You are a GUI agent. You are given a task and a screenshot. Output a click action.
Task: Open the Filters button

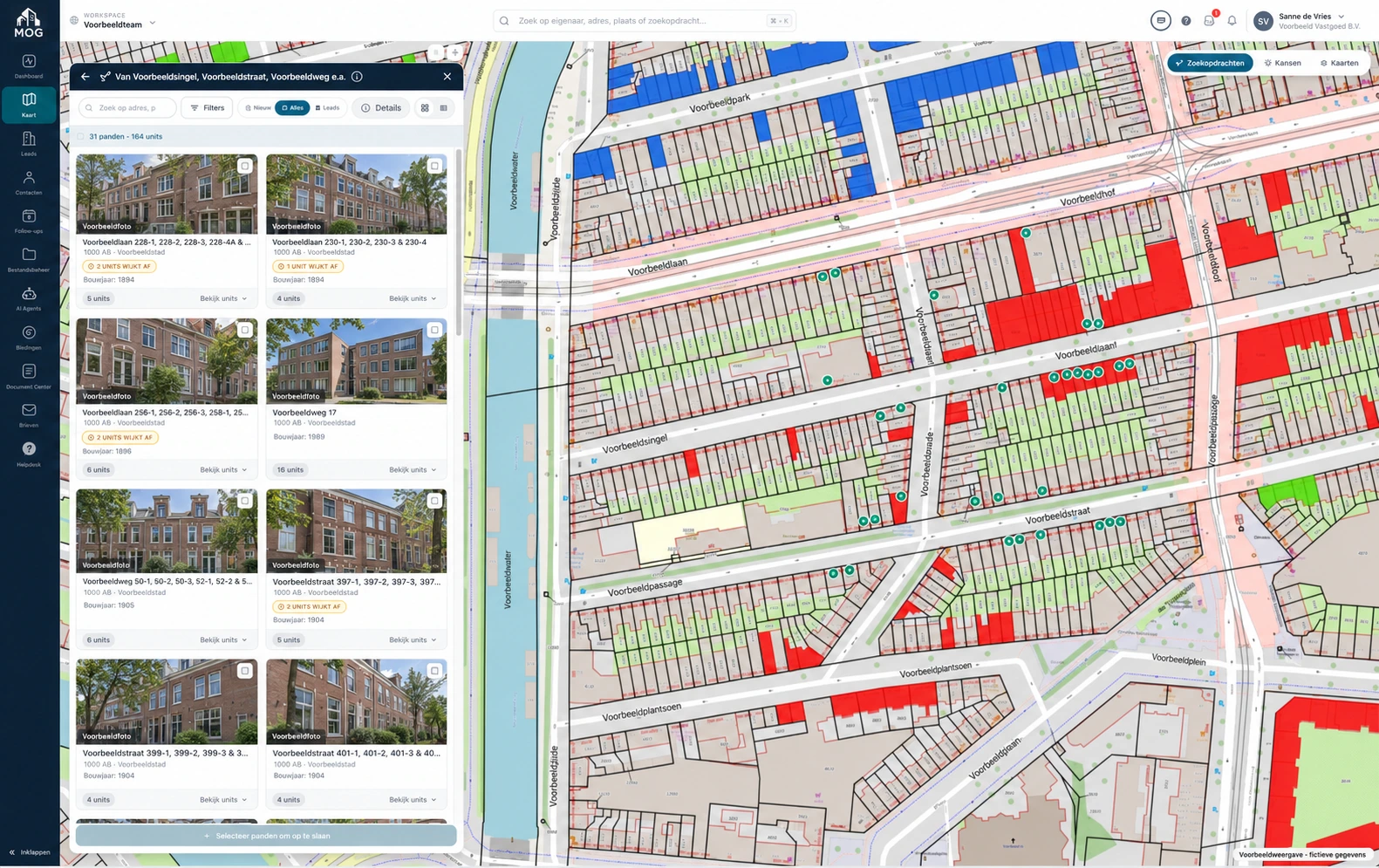207,108
